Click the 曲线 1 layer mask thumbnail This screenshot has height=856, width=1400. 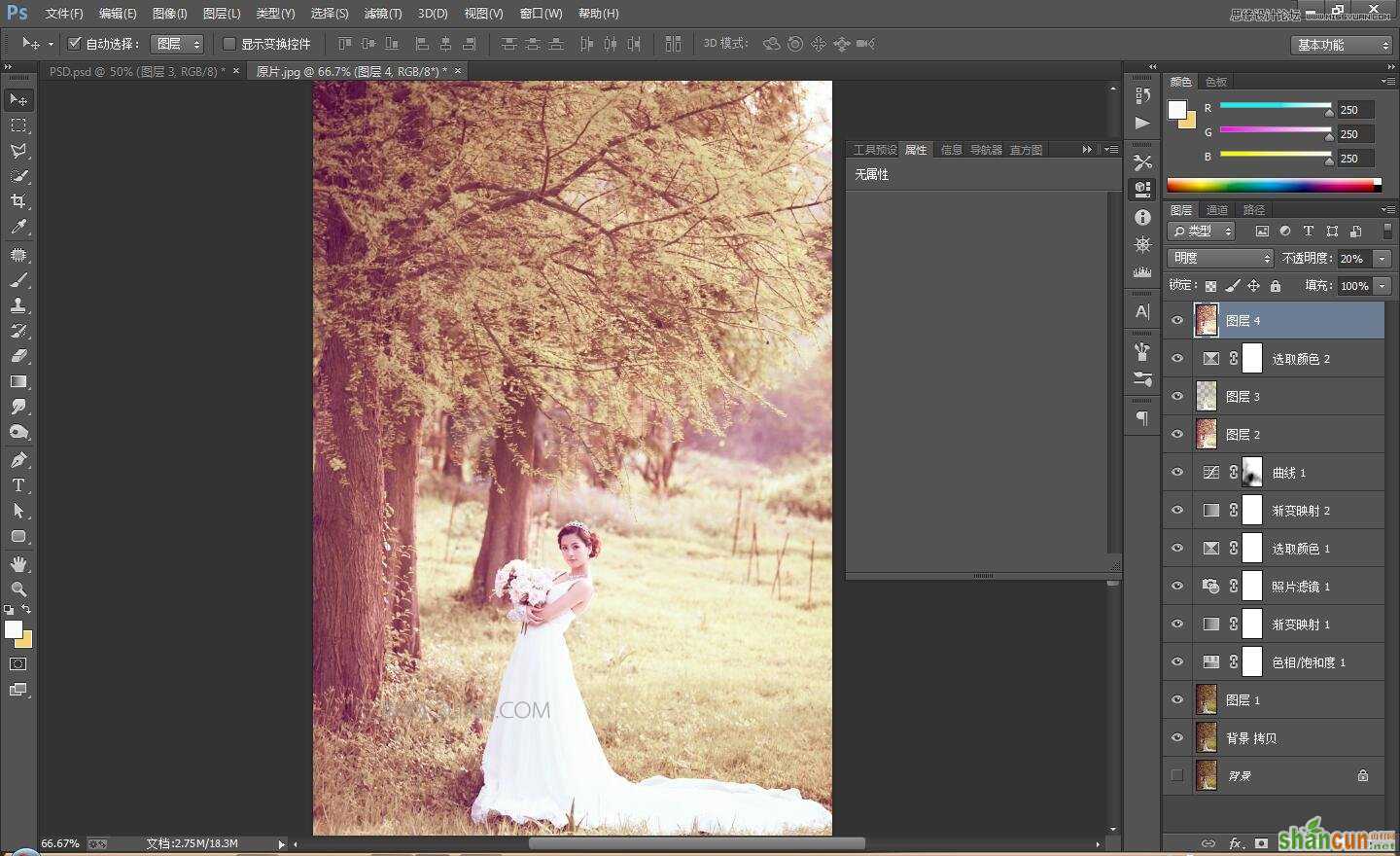click(1252, 472)
